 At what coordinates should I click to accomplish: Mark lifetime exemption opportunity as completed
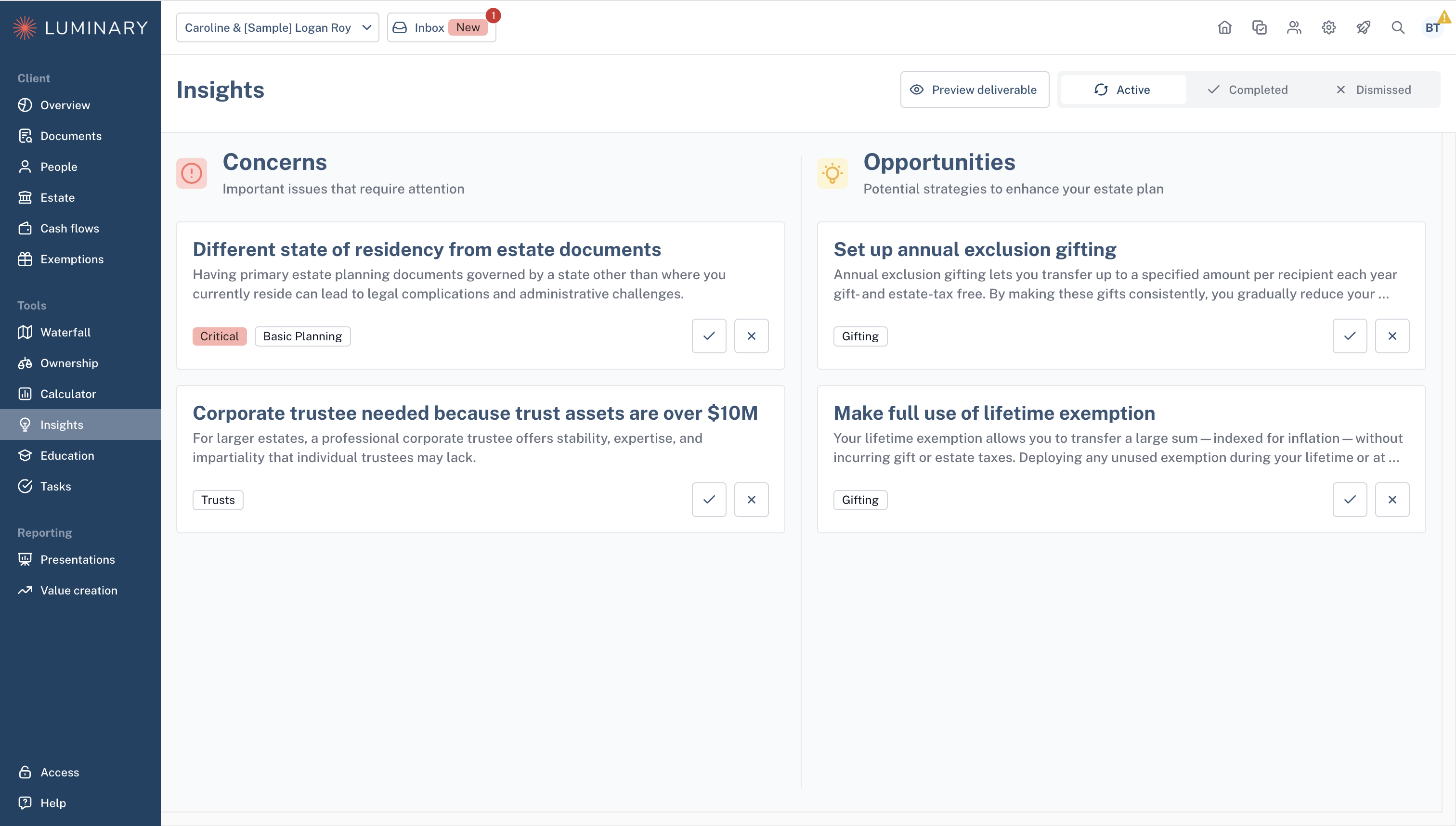click(1349, 499)
